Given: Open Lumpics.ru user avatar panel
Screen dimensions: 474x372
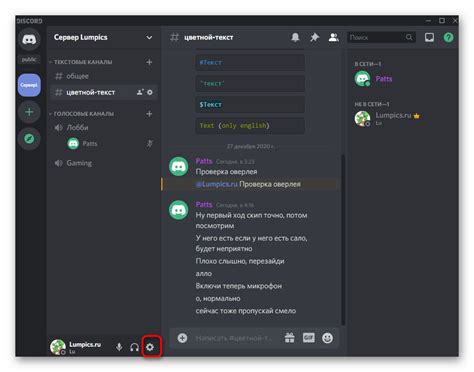Looking at the screenshot, I should [58, 347].
